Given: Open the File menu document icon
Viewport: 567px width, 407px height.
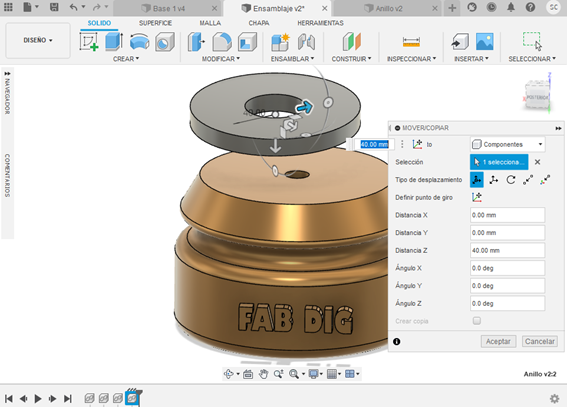Looking at the screenshot, I should [27, 7].
